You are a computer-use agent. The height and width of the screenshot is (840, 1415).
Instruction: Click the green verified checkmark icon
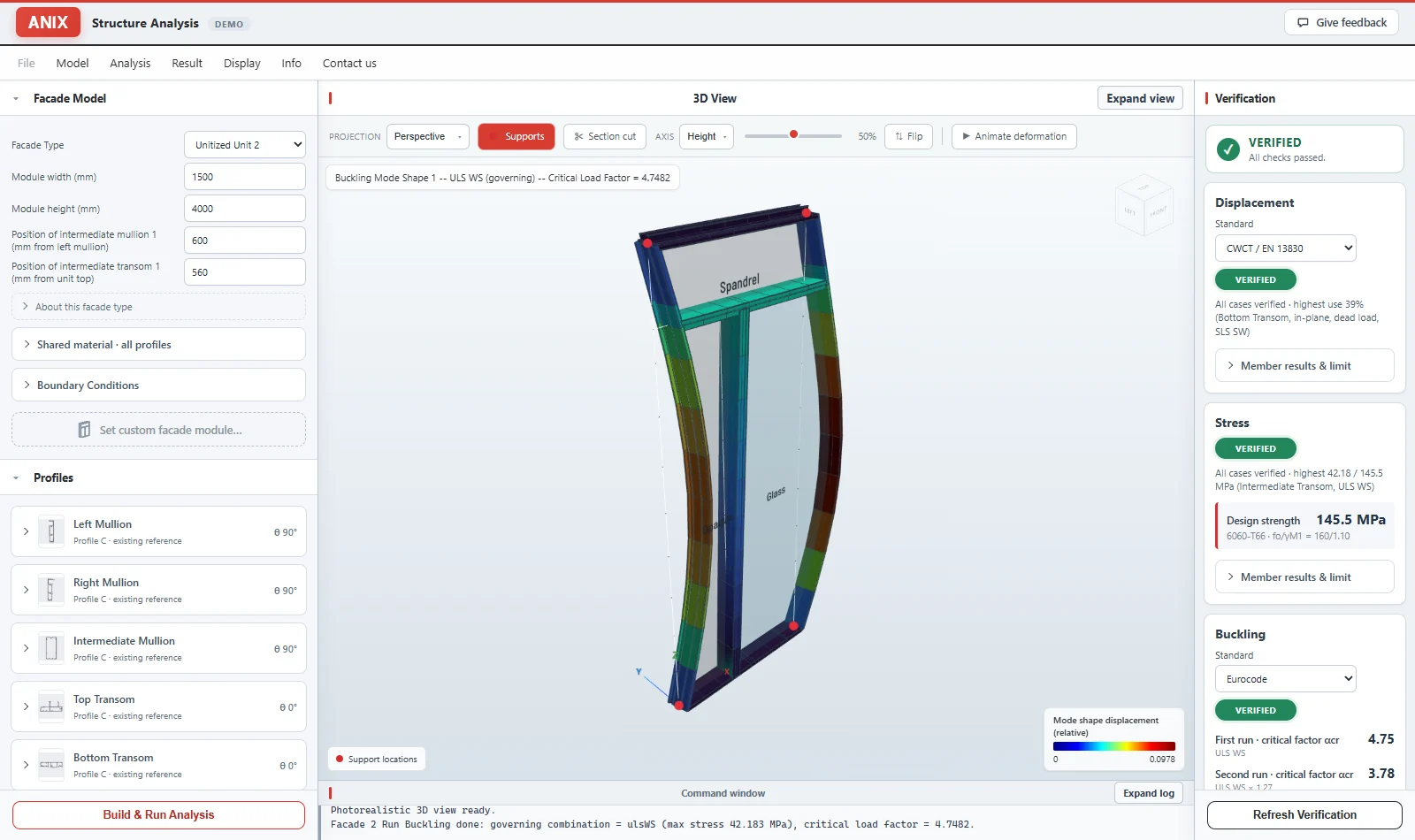click(1228, 149)
